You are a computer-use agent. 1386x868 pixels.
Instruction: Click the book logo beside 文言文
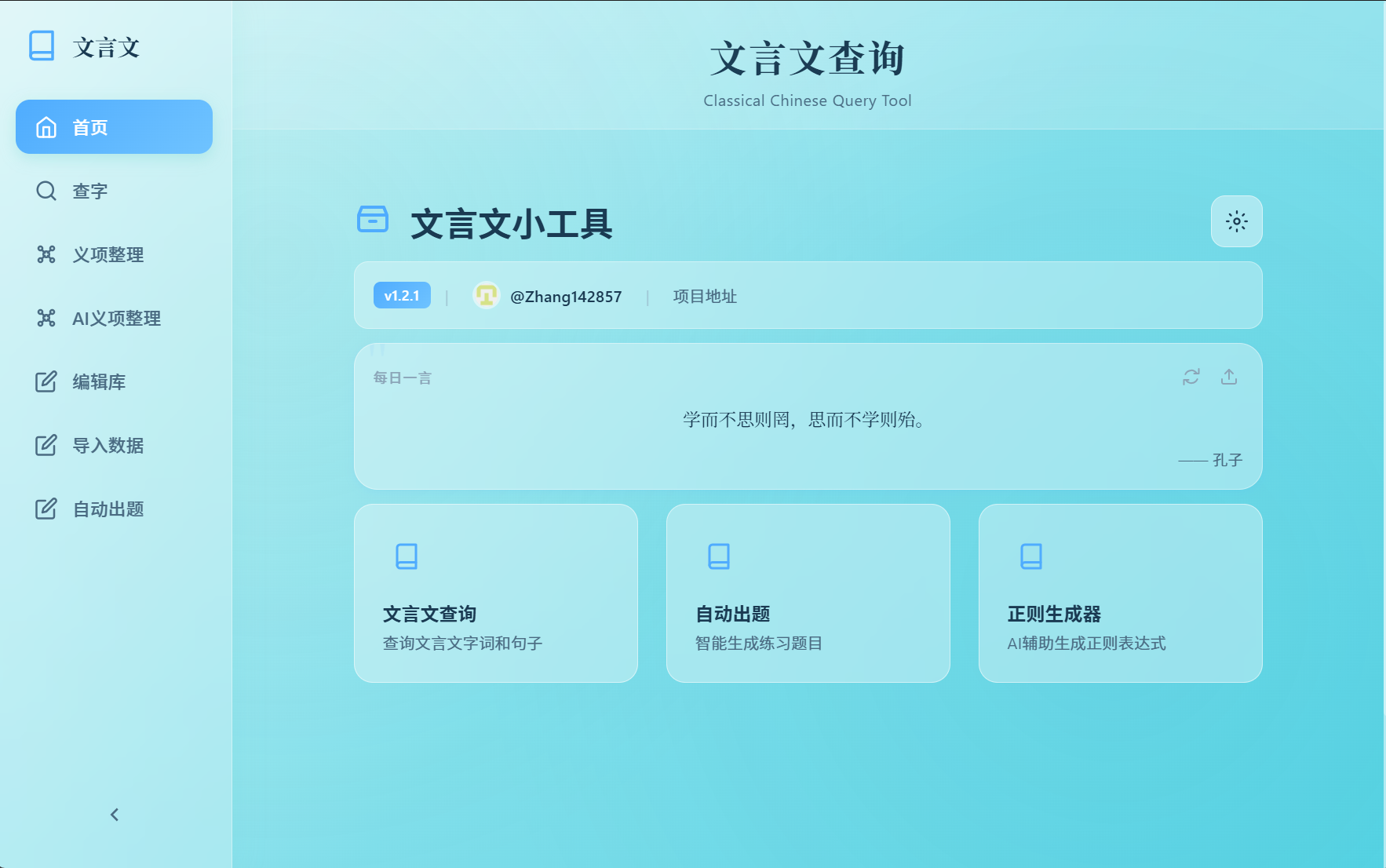[x=42, y=46]
